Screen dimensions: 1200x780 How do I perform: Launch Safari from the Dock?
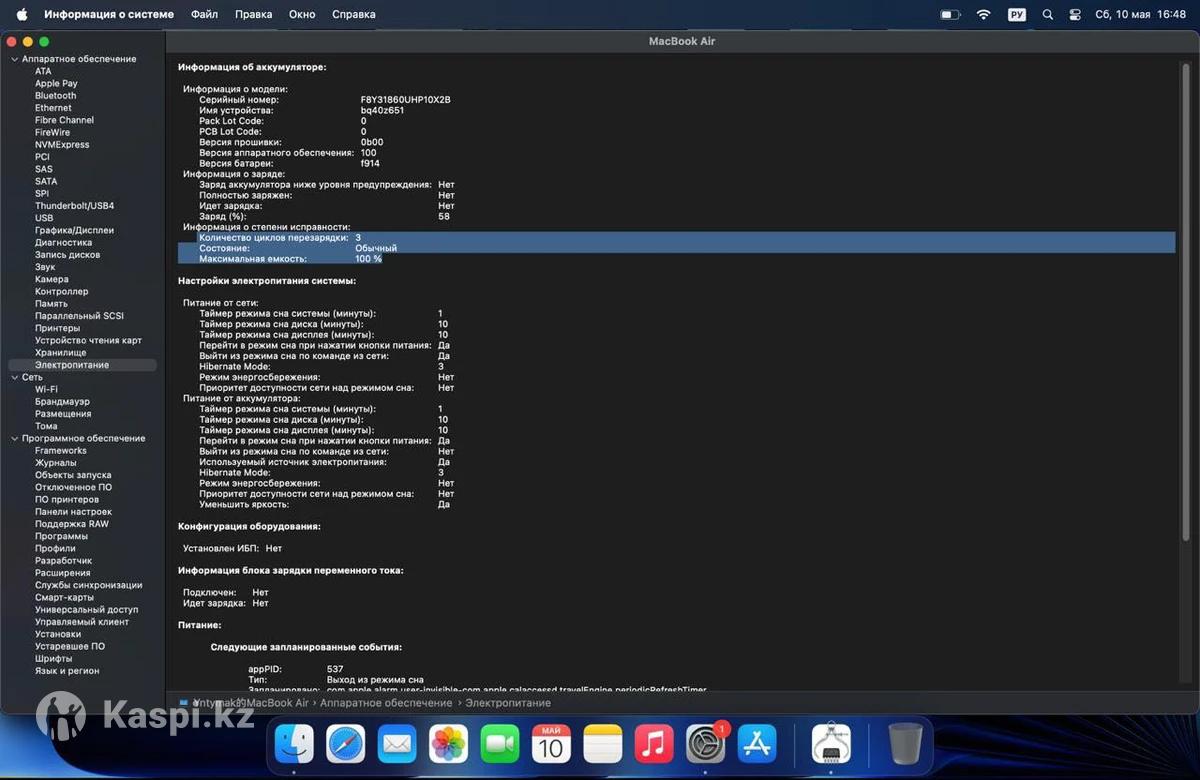coord(346,744)
